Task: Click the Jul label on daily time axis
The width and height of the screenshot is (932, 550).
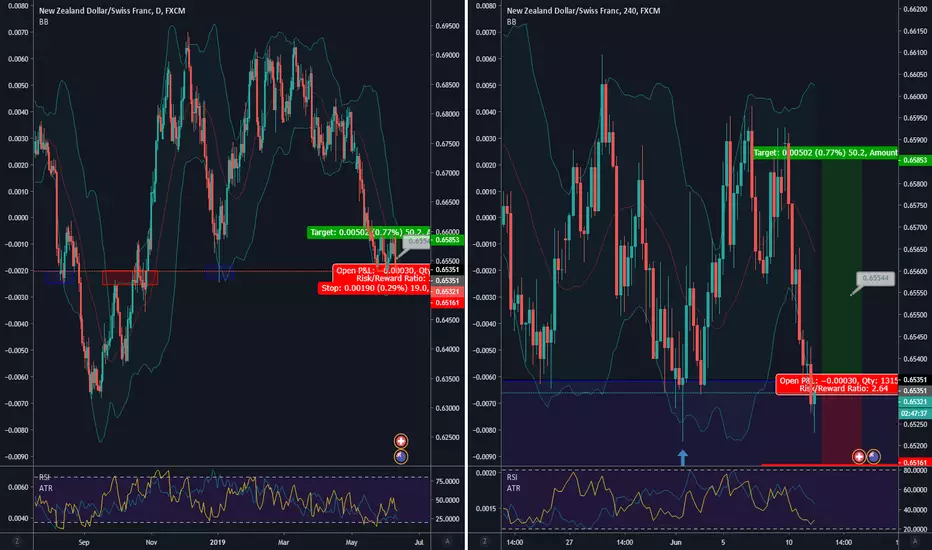Action: pyautogui.click(x=419, y=542)
